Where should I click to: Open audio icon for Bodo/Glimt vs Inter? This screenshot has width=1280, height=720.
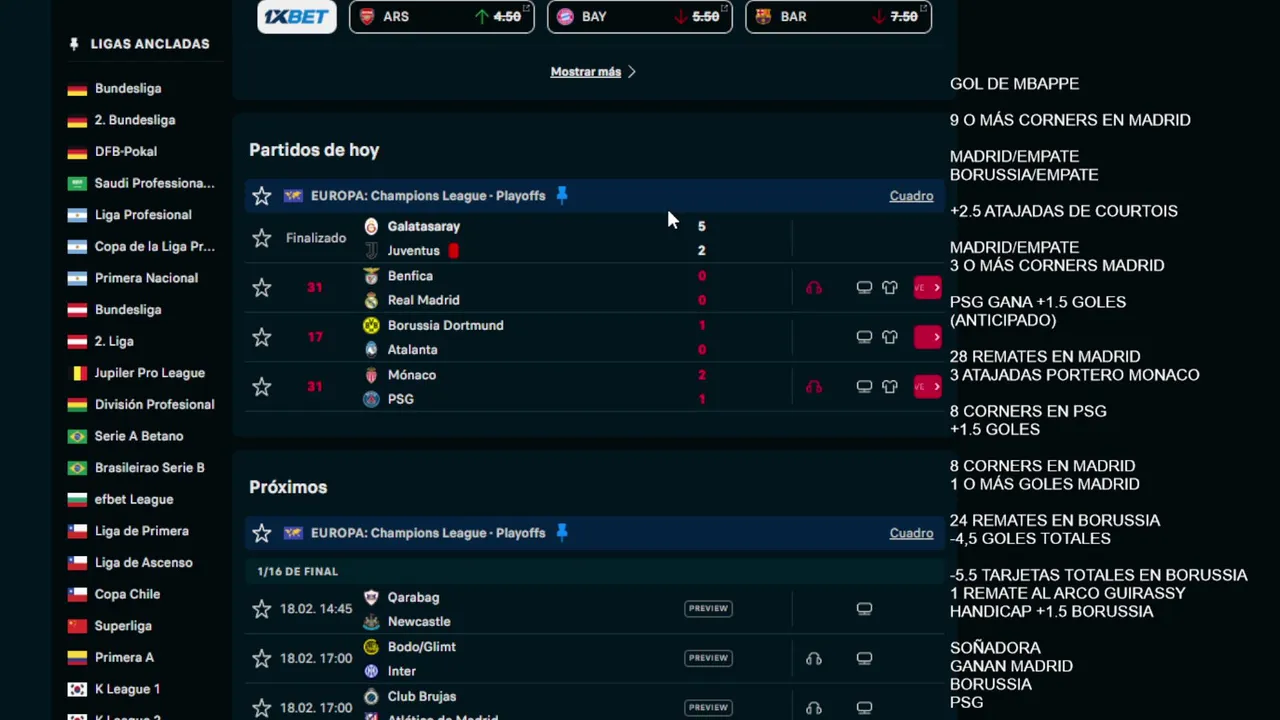(814, 658)
